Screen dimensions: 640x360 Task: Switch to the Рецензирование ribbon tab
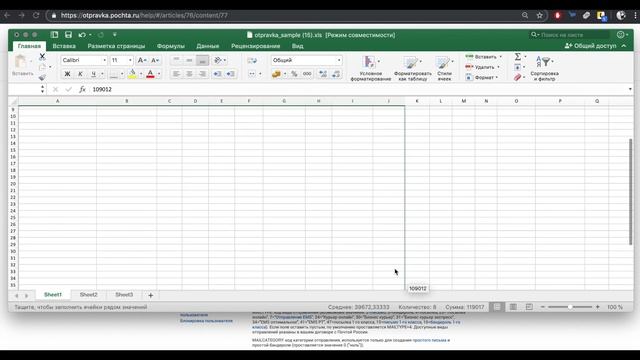[256, 46]
